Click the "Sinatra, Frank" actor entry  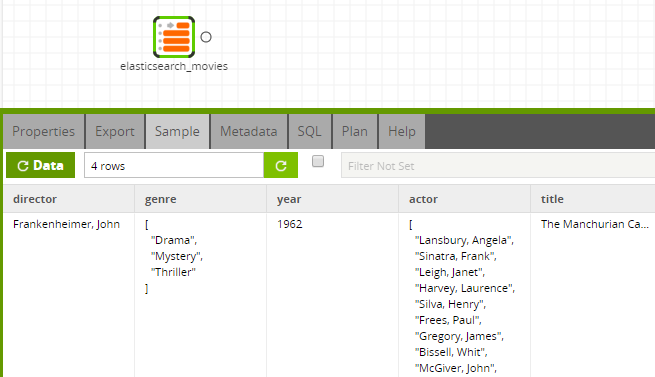pos(456,256)
